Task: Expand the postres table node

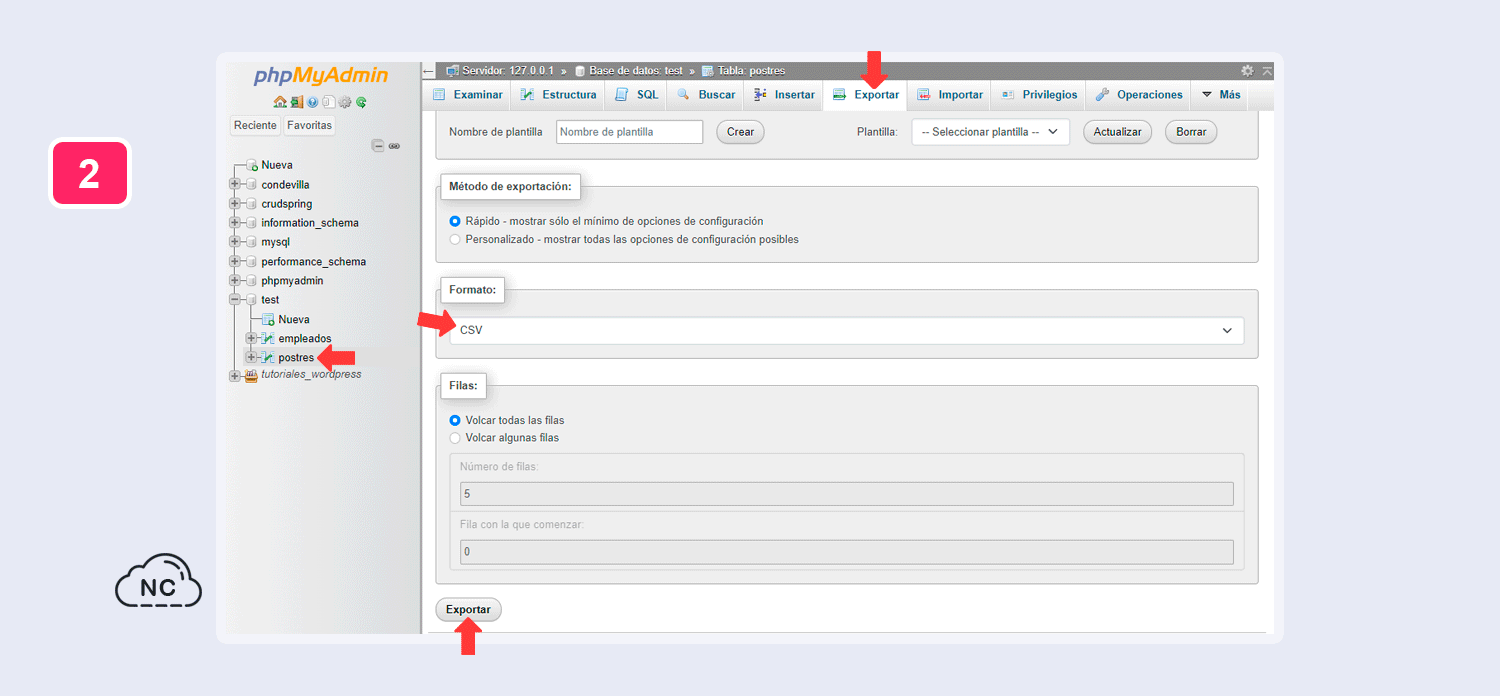Action: (251, 357)
